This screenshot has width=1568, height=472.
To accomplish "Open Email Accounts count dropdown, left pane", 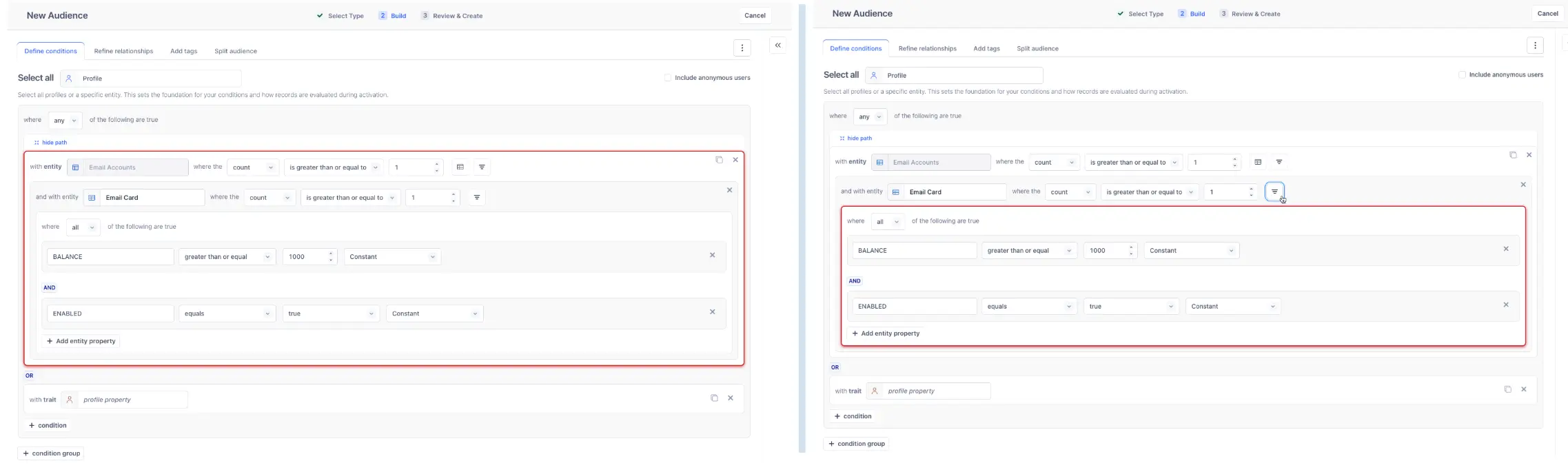I will (x=253, y=167).
